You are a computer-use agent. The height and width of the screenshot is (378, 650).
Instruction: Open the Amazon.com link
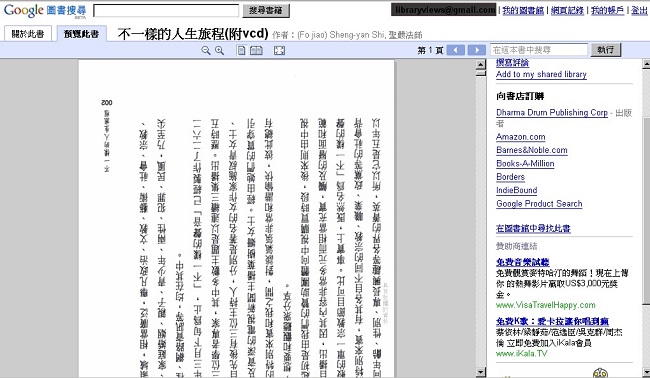(x=521, y=137)
